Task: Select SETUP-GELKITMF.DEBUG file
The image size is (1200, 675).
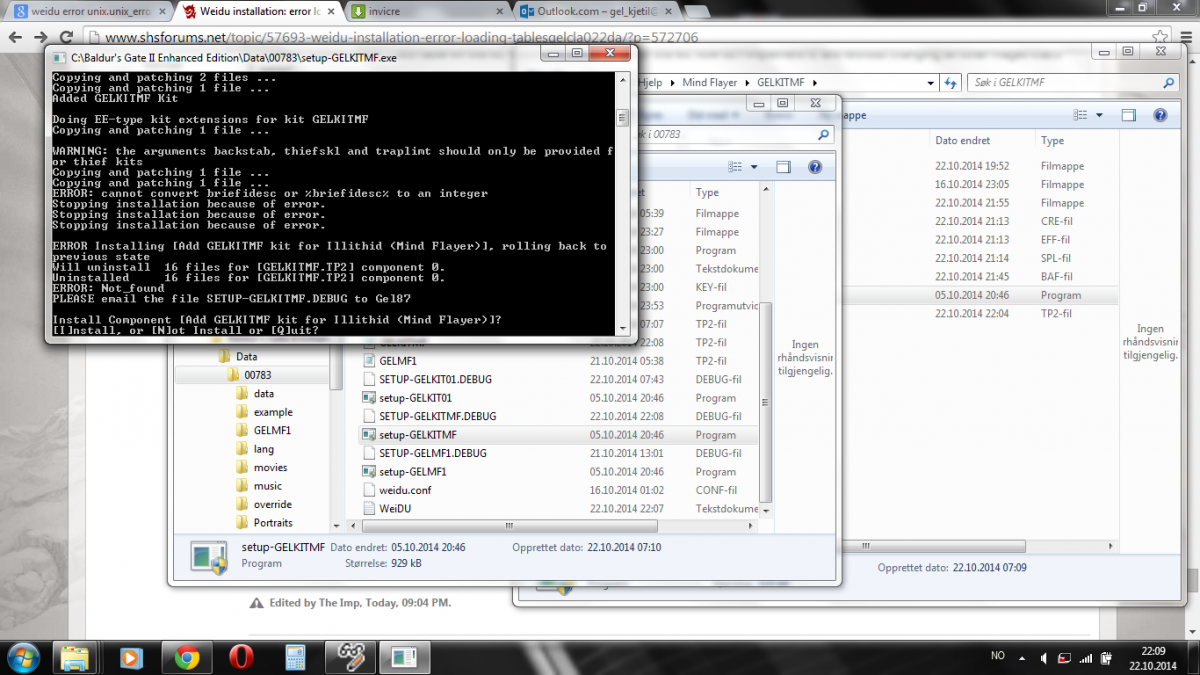Action: [x=558, y=416]
